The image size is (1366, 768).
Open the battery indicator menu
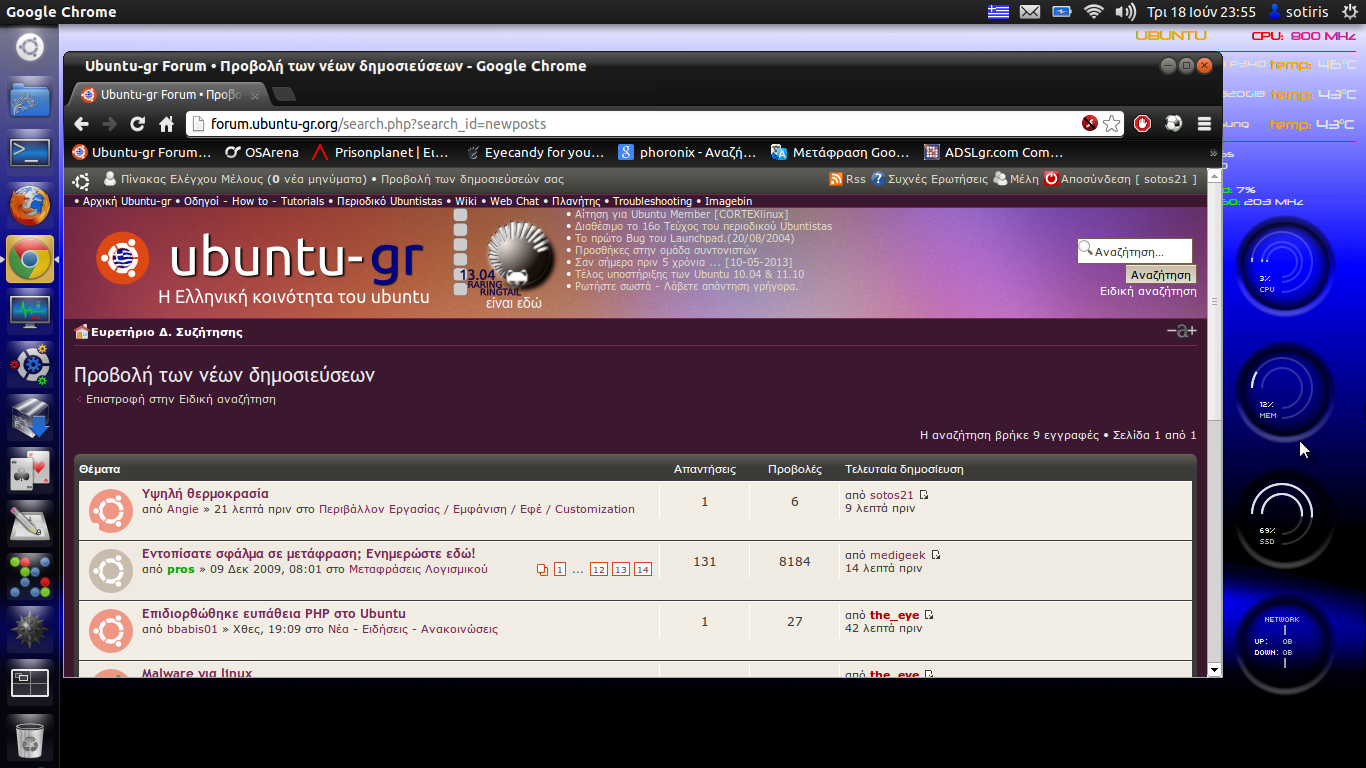1061,12
